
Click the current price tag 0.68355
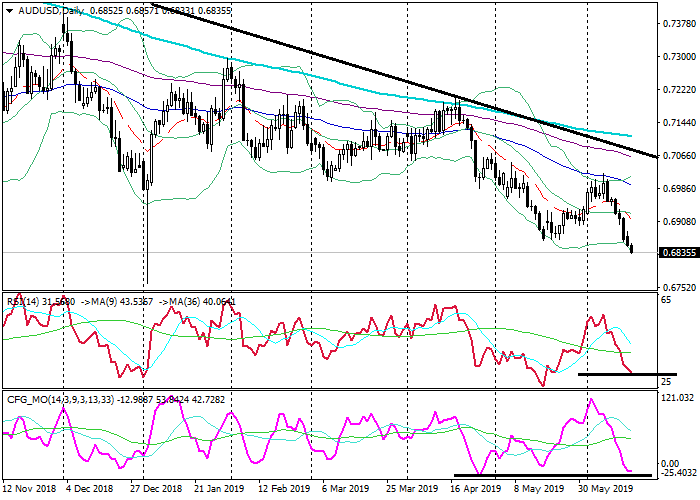coord(679,253)
